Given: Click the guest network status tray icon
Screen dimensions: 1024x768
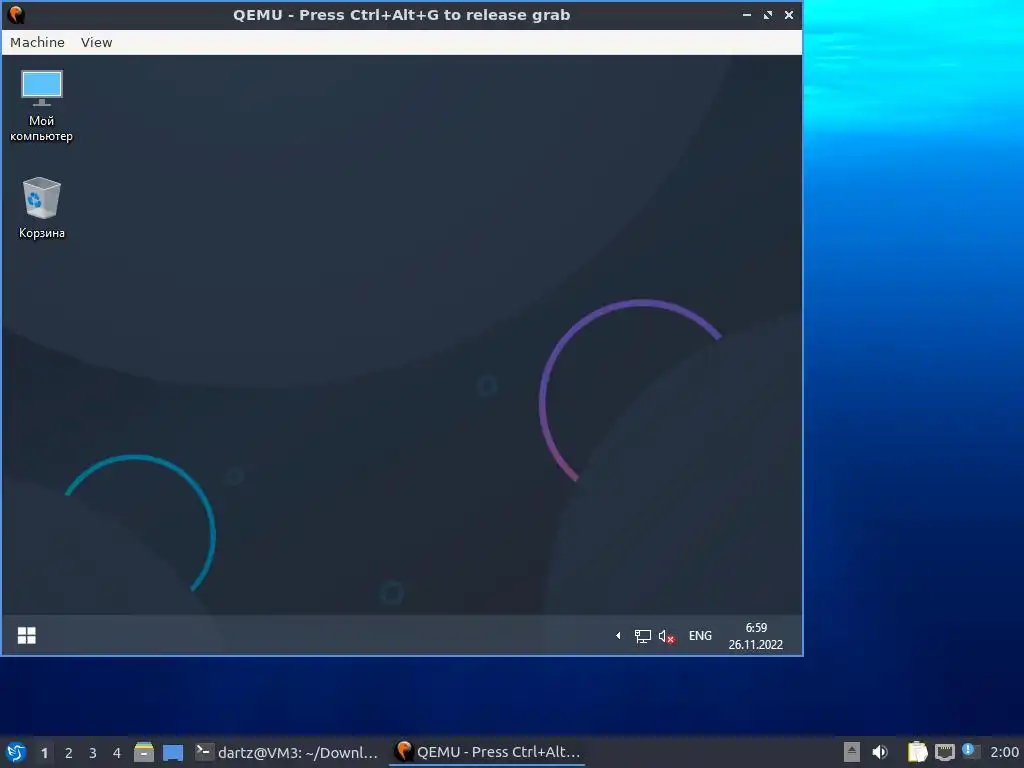Looking at the screenshot, I should pos(643,636).
